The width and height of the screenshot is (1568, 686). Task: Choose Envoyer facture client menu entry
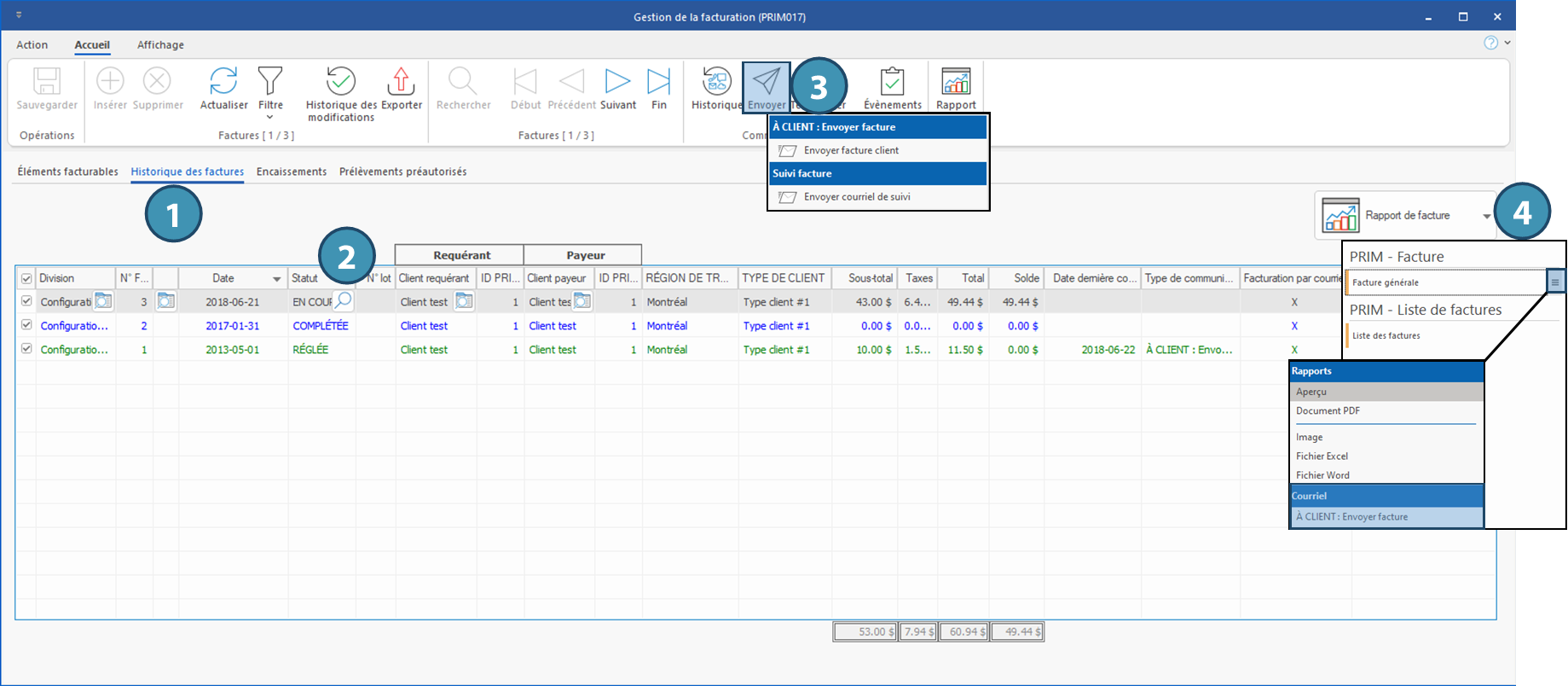(x=851, y=150)
